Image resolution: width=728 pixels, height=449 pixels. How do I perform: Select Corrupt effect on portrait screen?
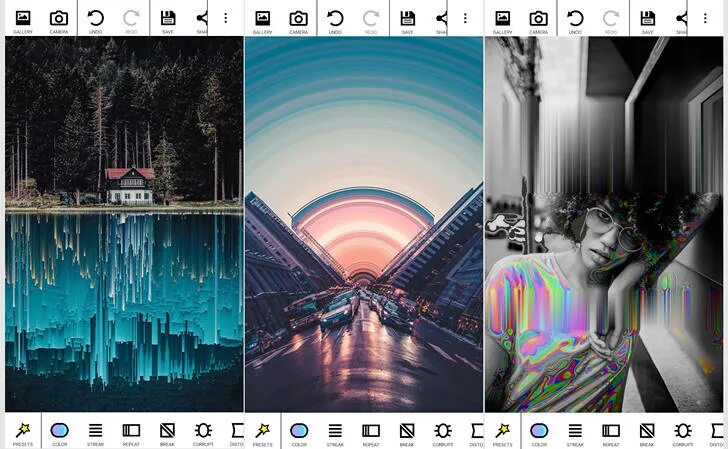tap(683, 434)
